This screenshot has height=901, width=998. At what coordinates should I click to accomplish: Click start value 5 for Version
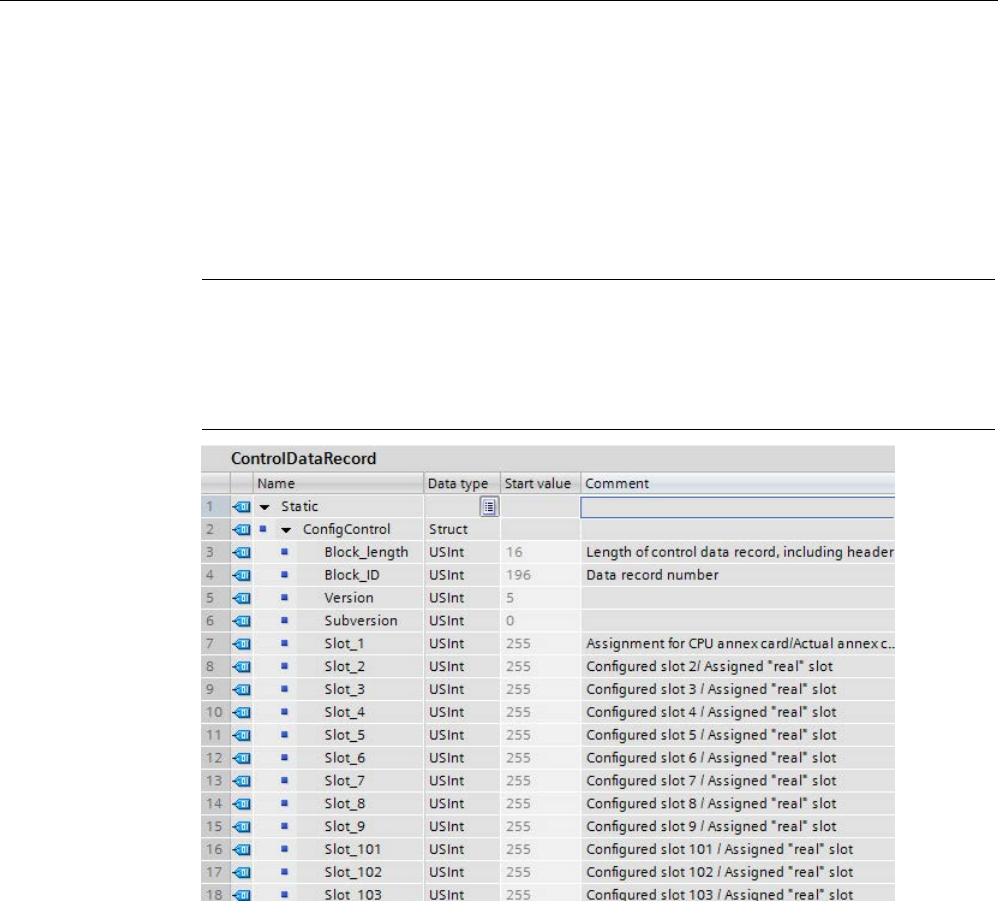510,598
